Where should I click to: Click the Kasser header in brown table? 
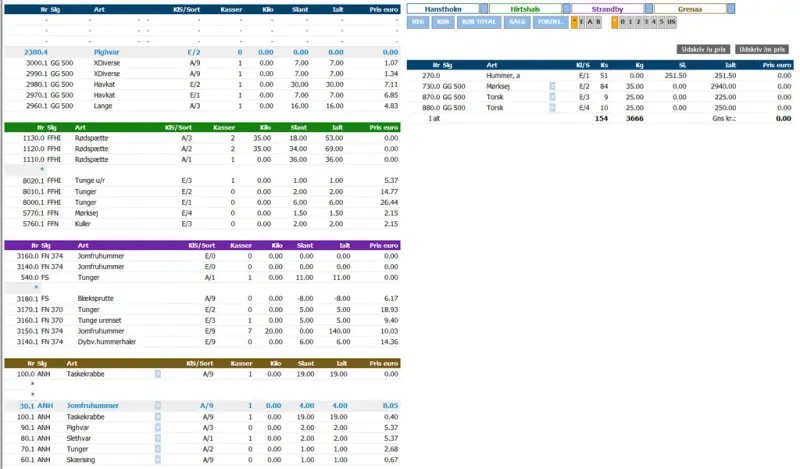click(x=241, y=363)
